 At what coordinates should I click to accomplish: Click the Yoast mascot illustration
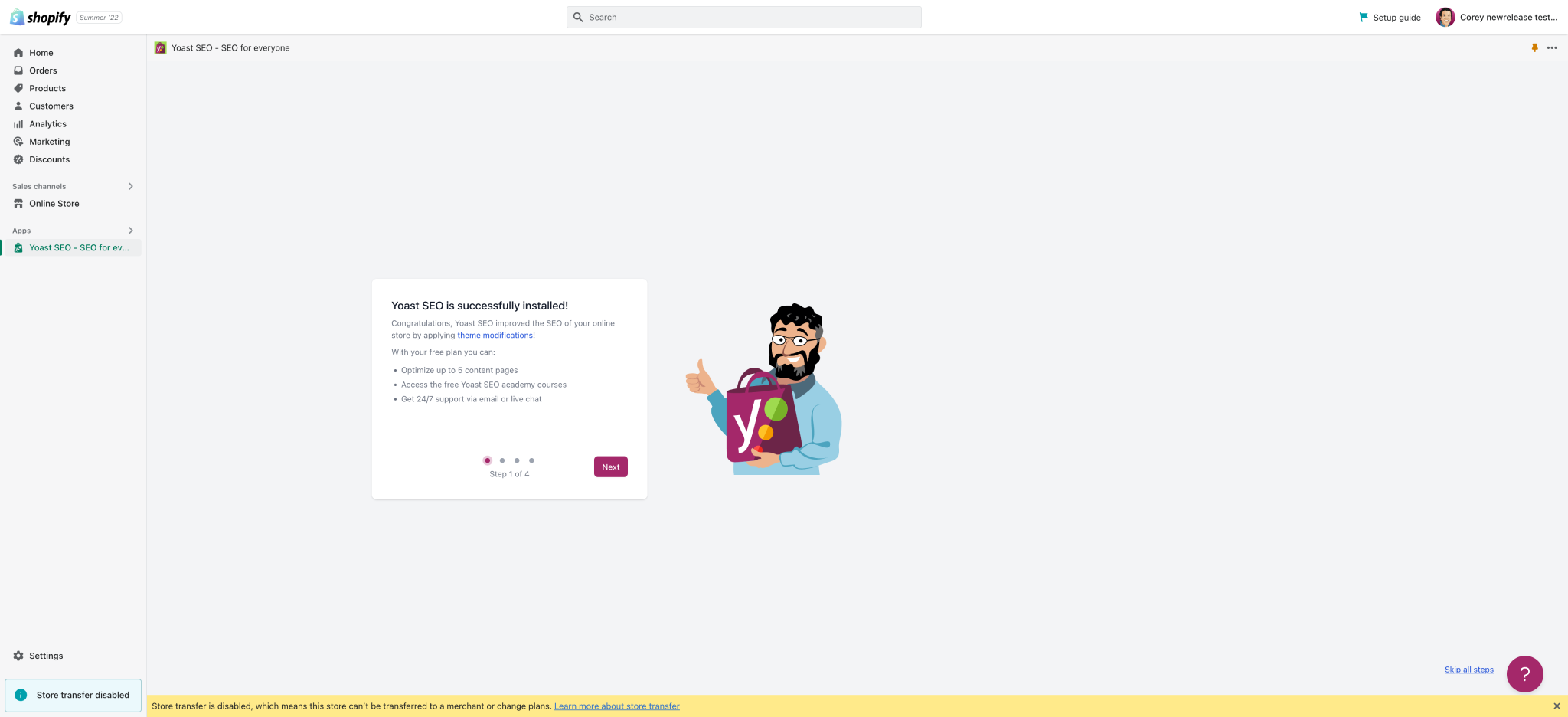point(763,389)
